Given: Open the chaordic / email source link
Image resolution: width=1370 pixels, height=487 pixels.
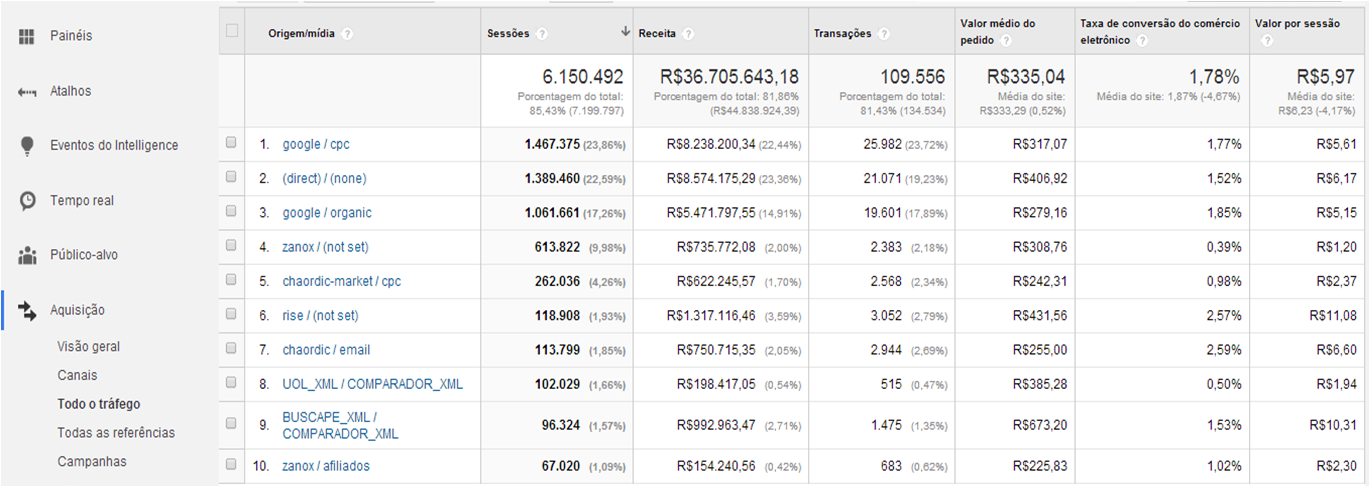Looking at the screenshot, I should point(326,350).
